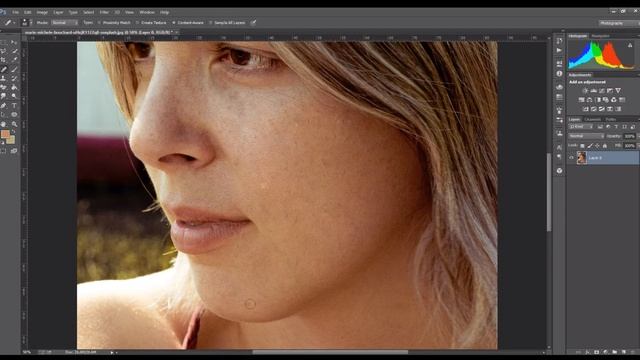Viewport: 640px width, 360px height.
Task: Select the Hand tool
Action: pyautogui.click(x=4, y=124)
